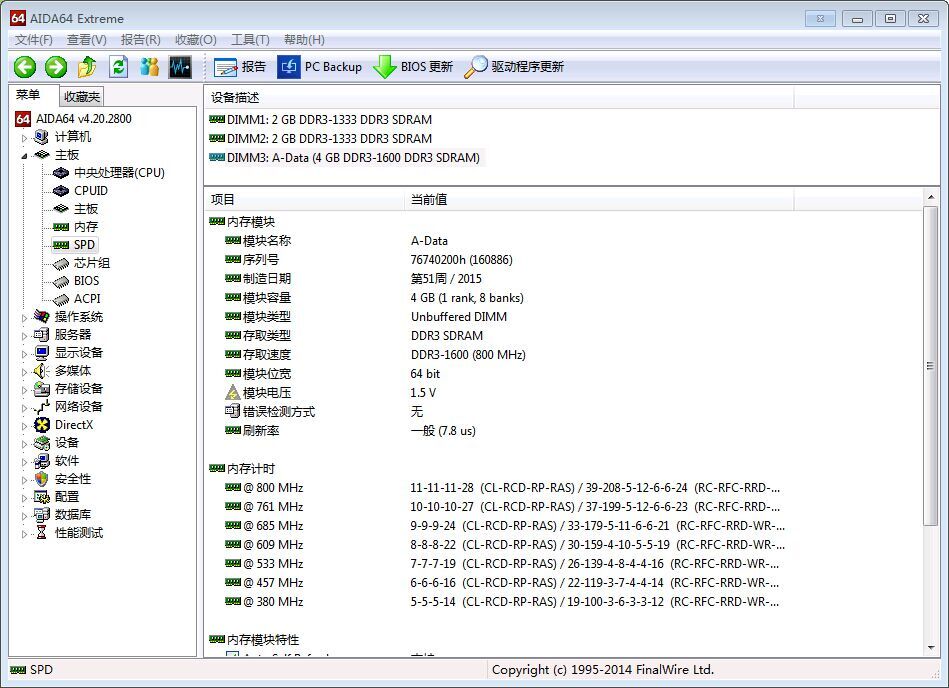This screenshot has height=688, width=949.
Task: Click the 存取速度 row value DDR3-1600 (800 MHz)
Action: tap(468, 355)
